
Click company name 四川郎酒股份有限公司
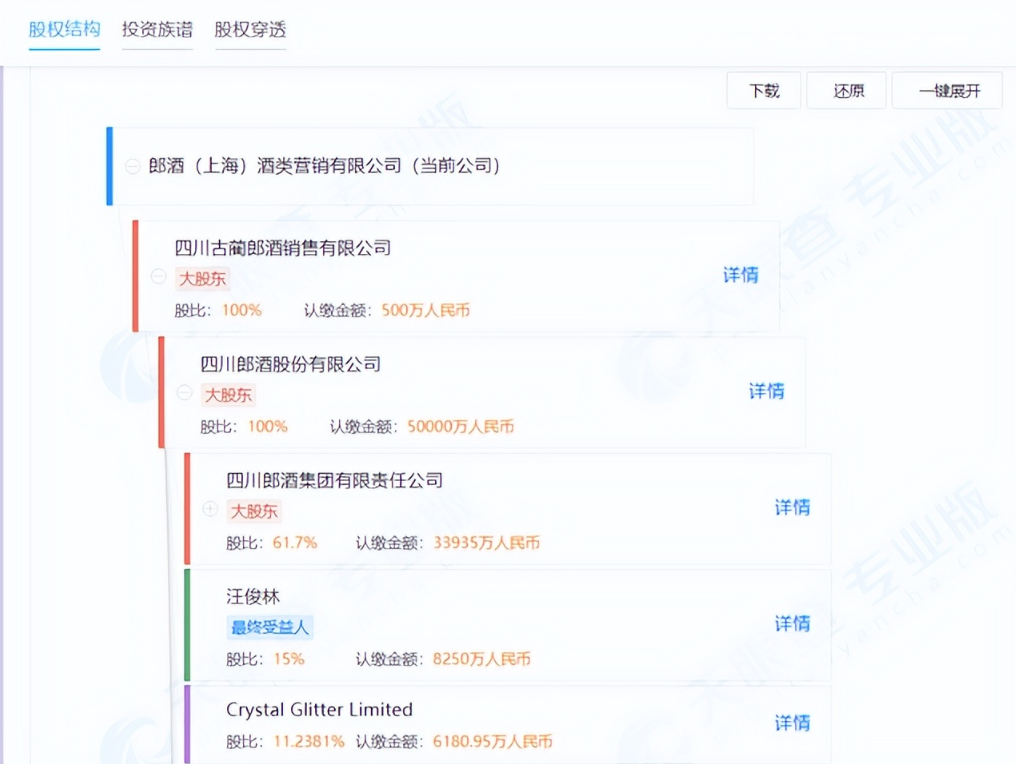[x=290, y=364]
